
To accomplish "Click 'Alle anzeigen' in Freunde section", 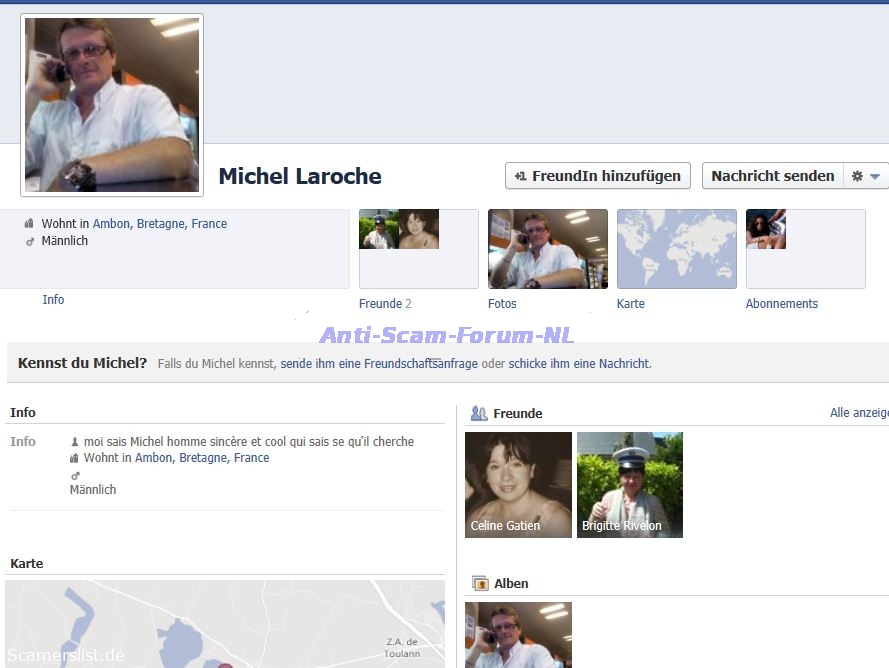I will pyautogui.click(x=858, y=413).
